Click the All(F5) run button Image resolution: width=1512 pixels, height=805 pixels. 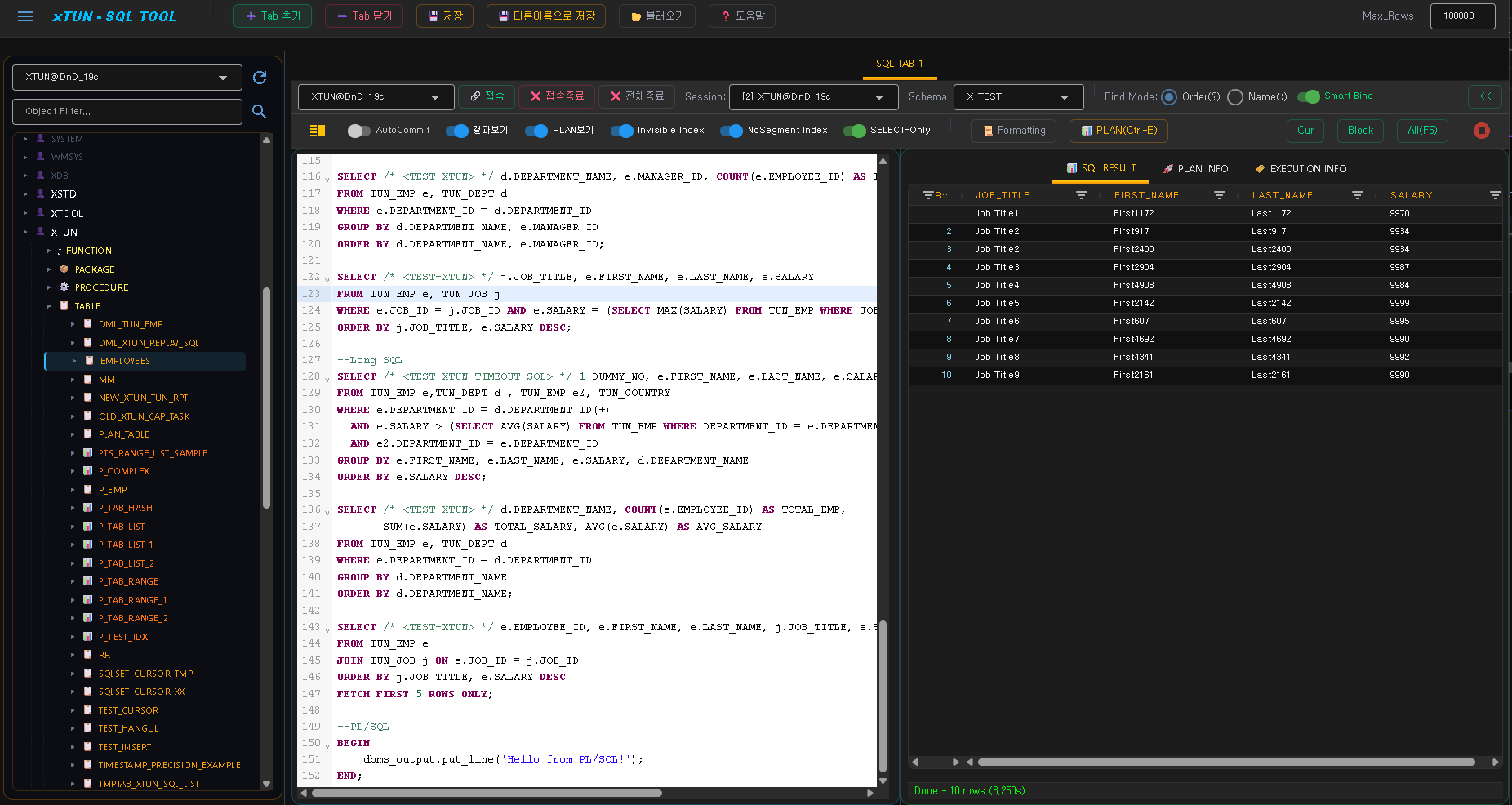1422,131
